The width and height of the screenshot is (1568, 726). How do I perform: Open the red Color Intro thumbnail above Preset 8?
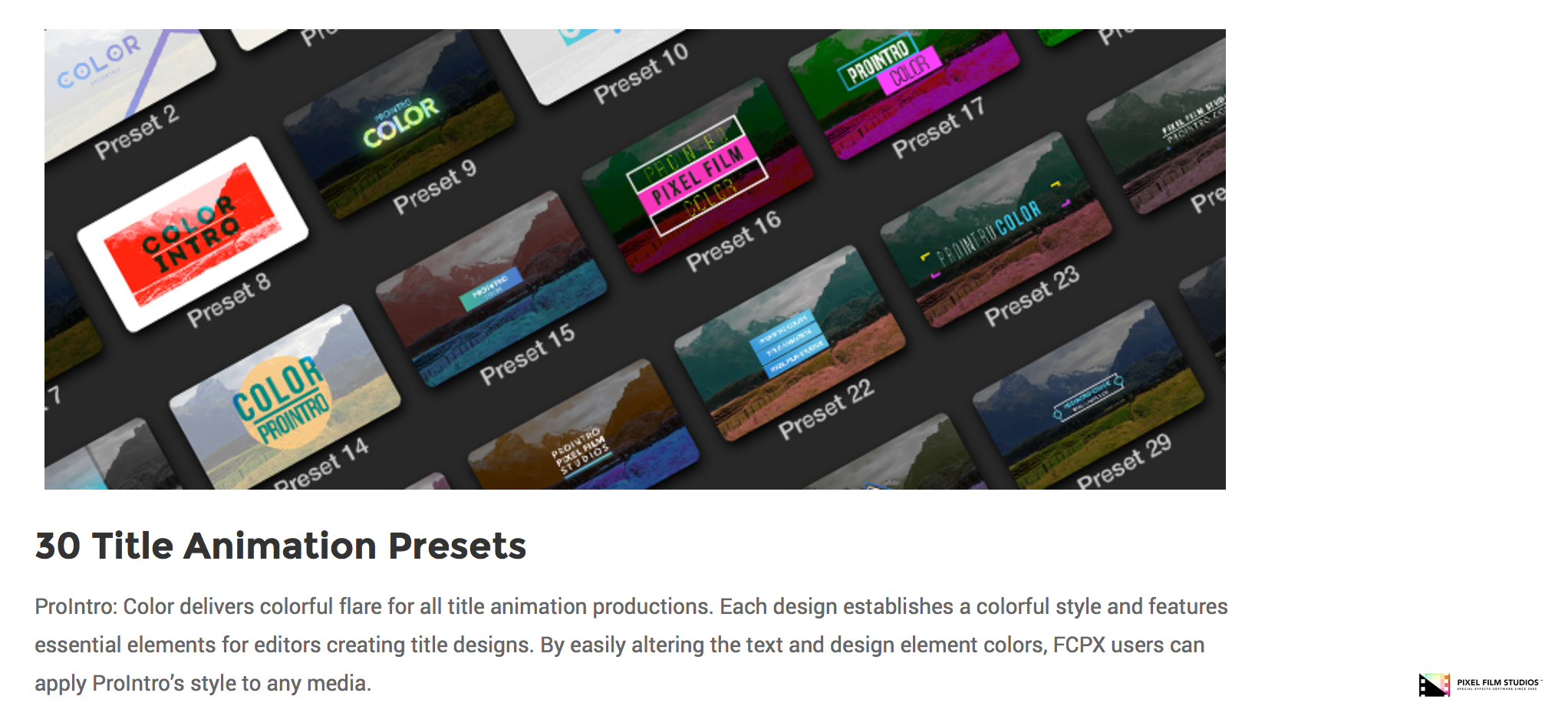[x=193, y=233]
